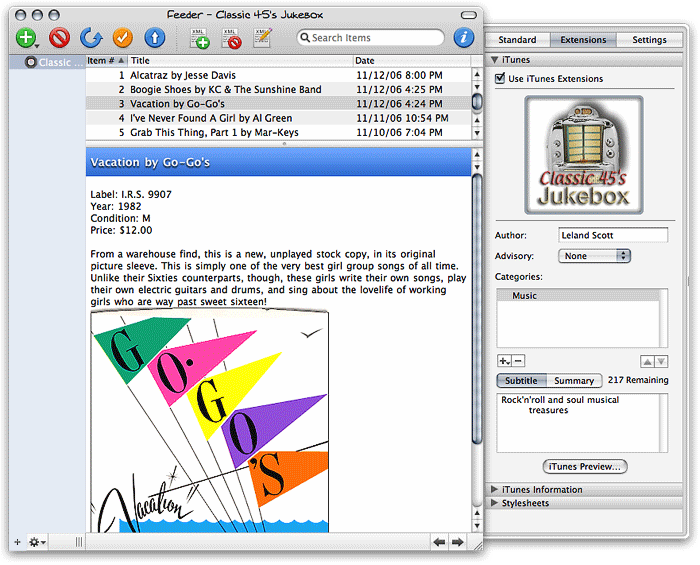The width and height of the screenshot is (700, 565).
Task: Click the plus icon at sidebar bottom
Action: pyautogui.click(x=17, y=542)
